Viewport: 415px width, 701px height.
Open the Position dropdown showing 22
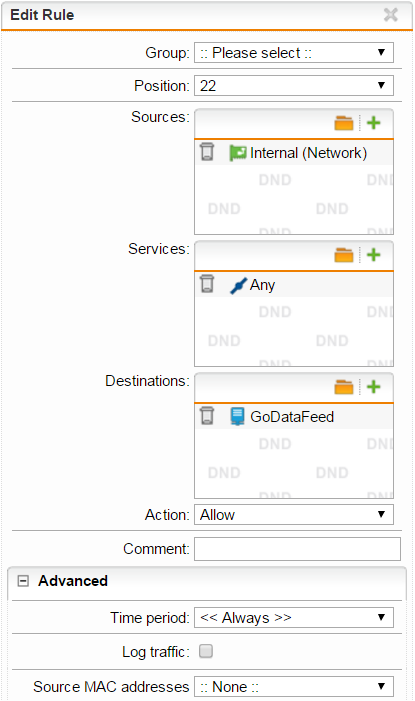click(x=294, y=85)
